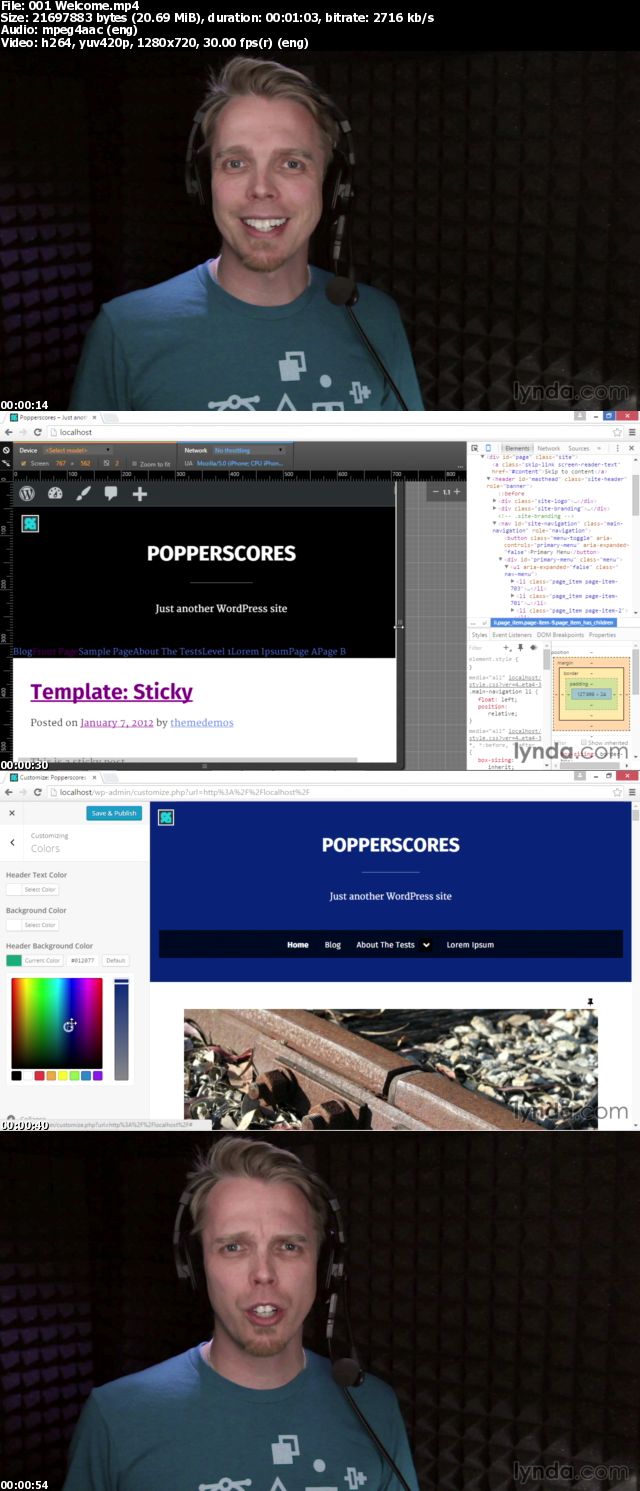Image resolution: width=640 pixels, height=1491 pixels.
Task: Pick the black palette swatch
Action: pos(17,1075)
